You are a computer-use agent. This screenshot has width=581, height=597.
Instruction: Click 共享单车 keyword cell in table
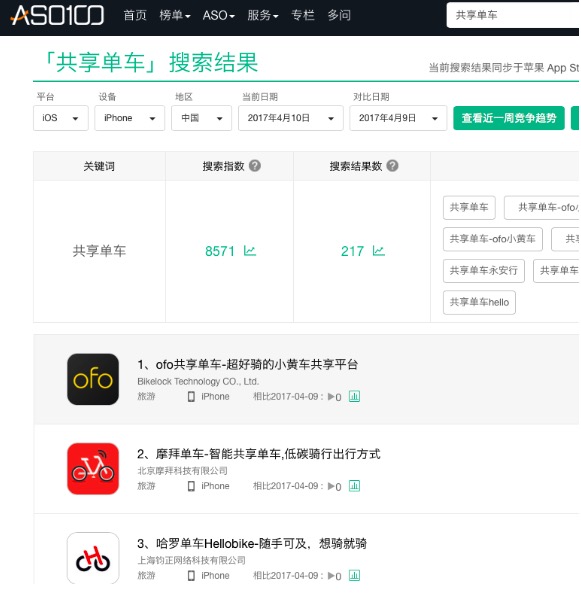click(x=99, y=251)
